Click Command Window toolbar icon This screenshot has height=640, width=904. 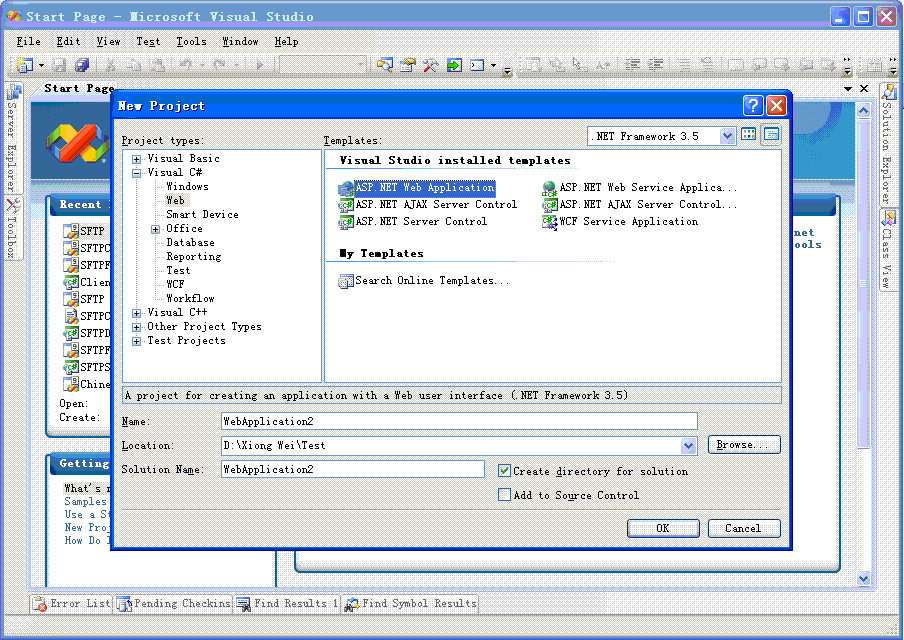coord(477,65)
